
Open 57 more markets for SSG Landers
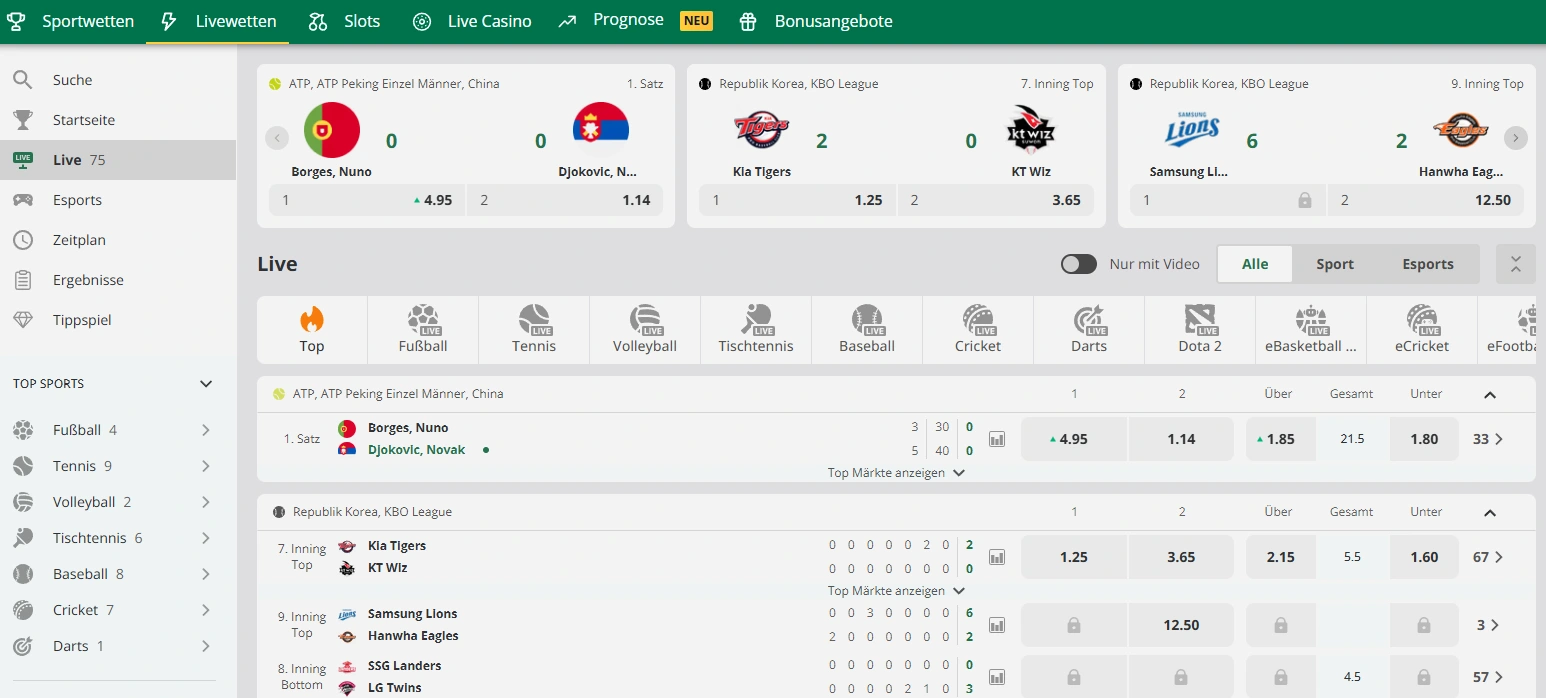[x=1488, y=677]
